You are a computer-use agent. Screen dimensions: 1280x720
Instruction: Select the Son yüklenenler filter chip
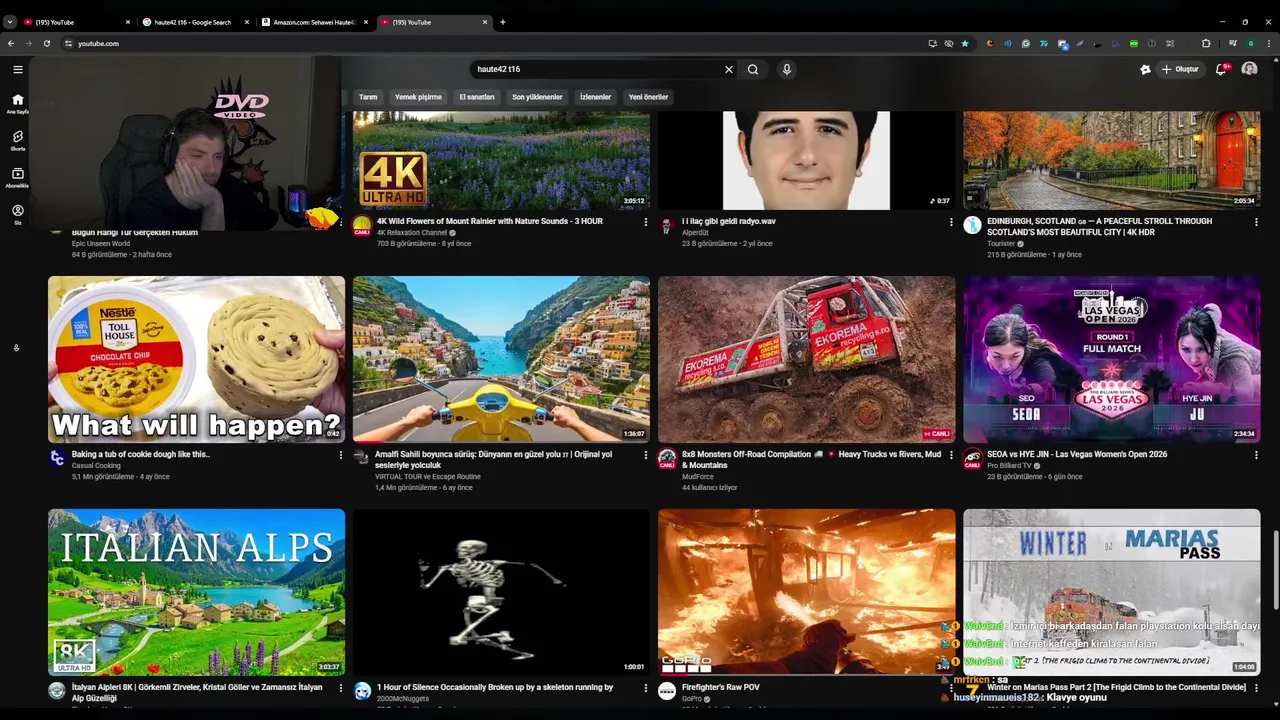coord(537,97)
